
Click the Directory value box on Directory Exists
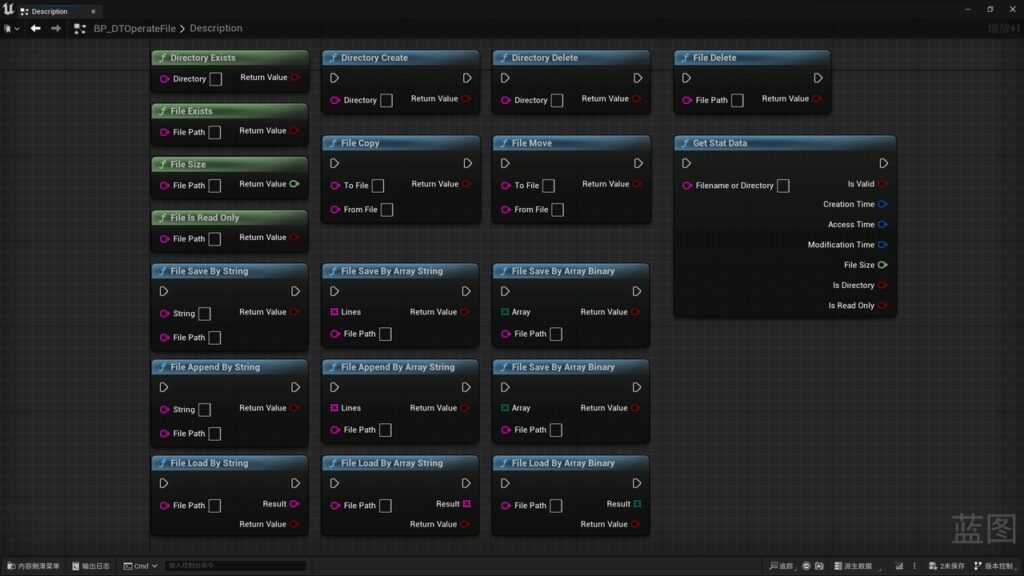point(215,79)
